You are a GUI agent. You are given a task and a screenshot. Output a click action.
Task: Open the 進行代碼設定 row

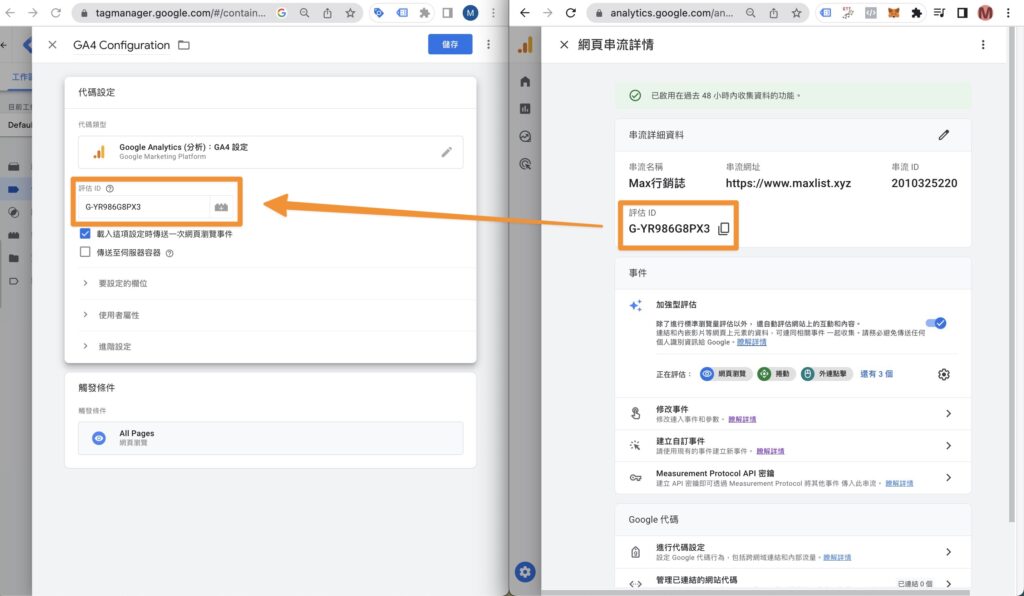tap(793, 552)
